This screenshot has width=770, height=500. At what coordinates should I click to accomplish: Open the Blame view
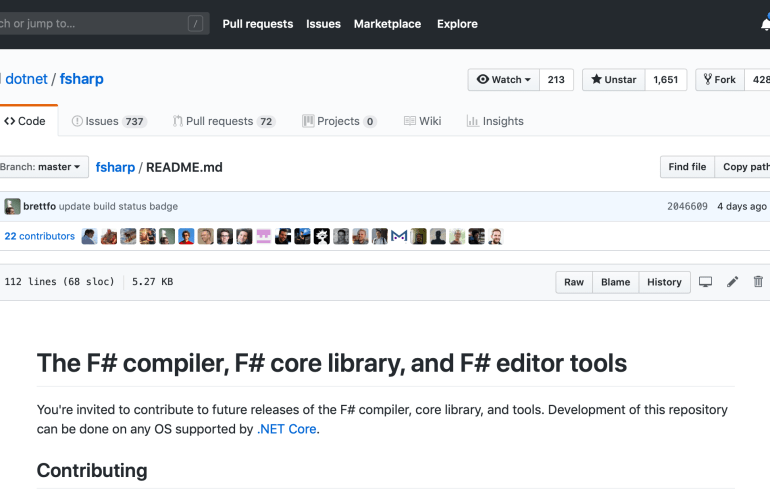615,282
